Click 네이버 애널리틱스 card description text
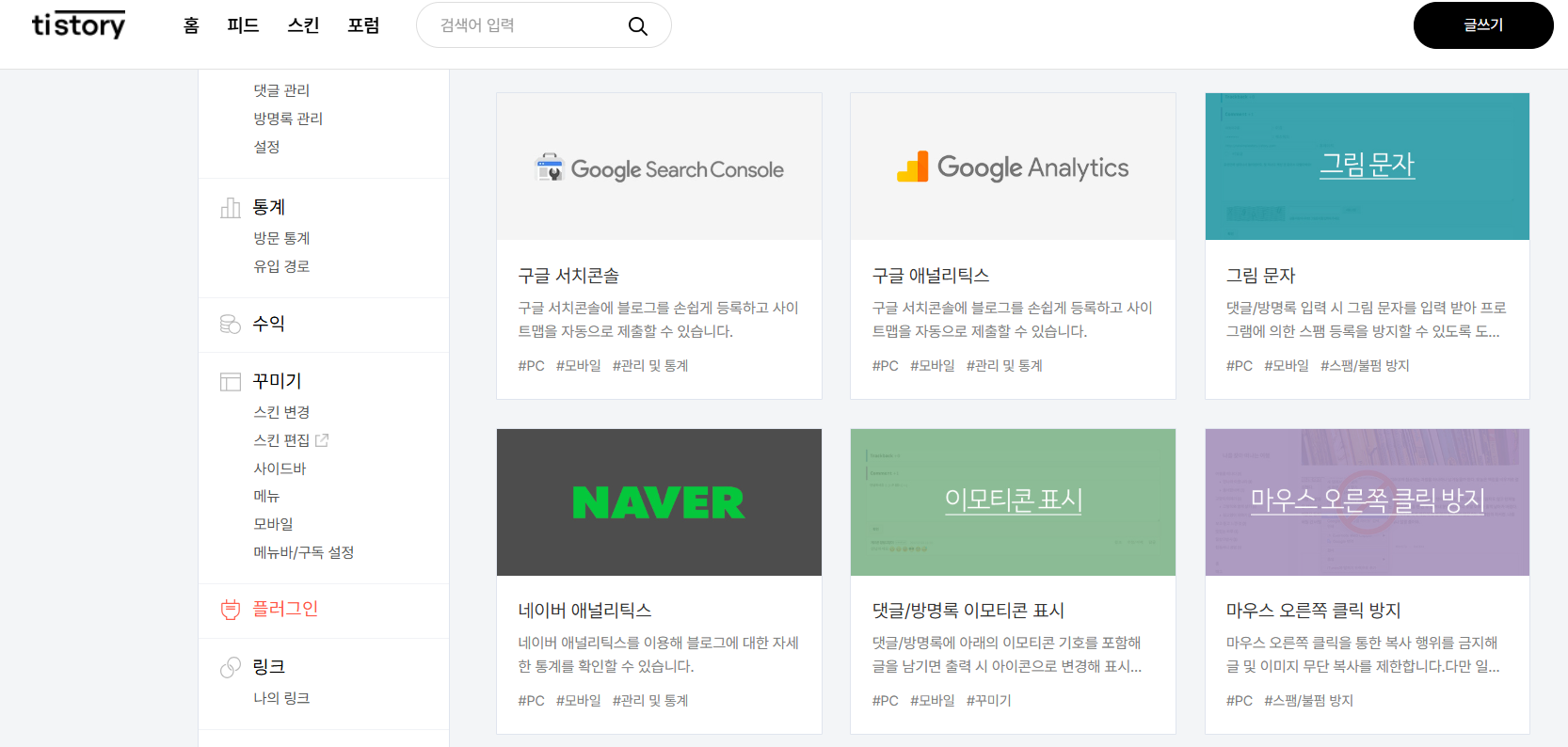 tap(658, 655)
